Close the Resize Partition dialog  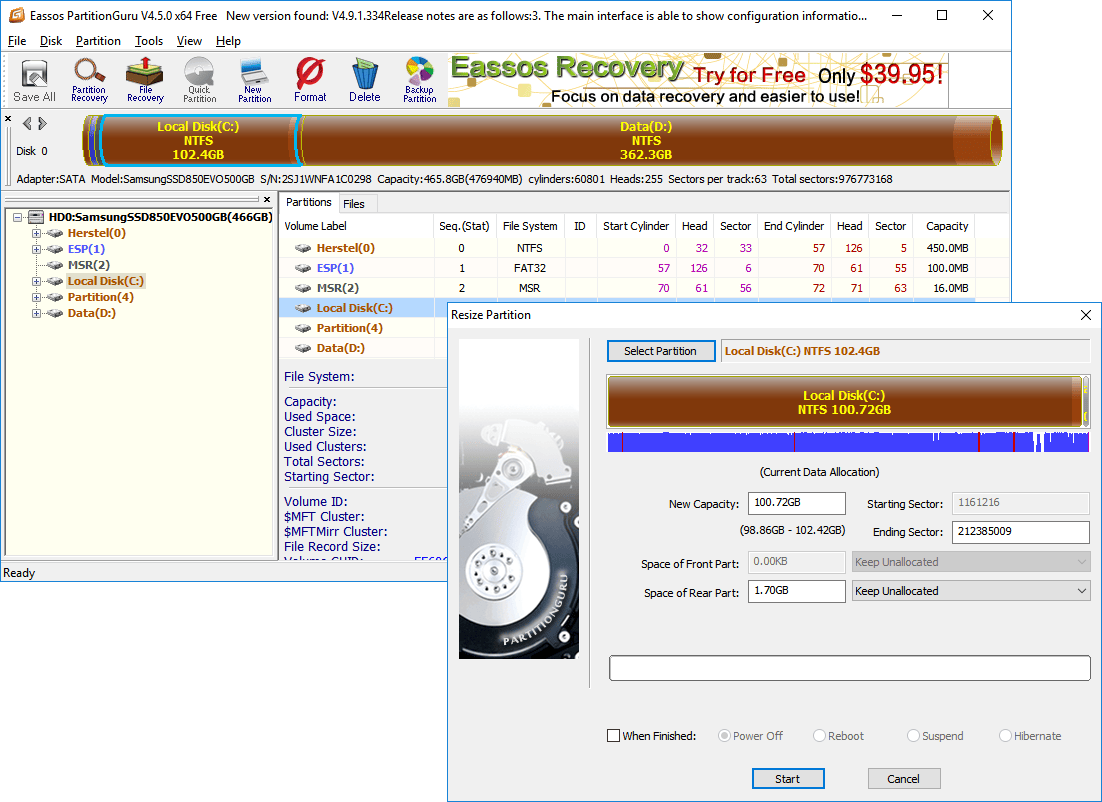tap(1086, 315)
